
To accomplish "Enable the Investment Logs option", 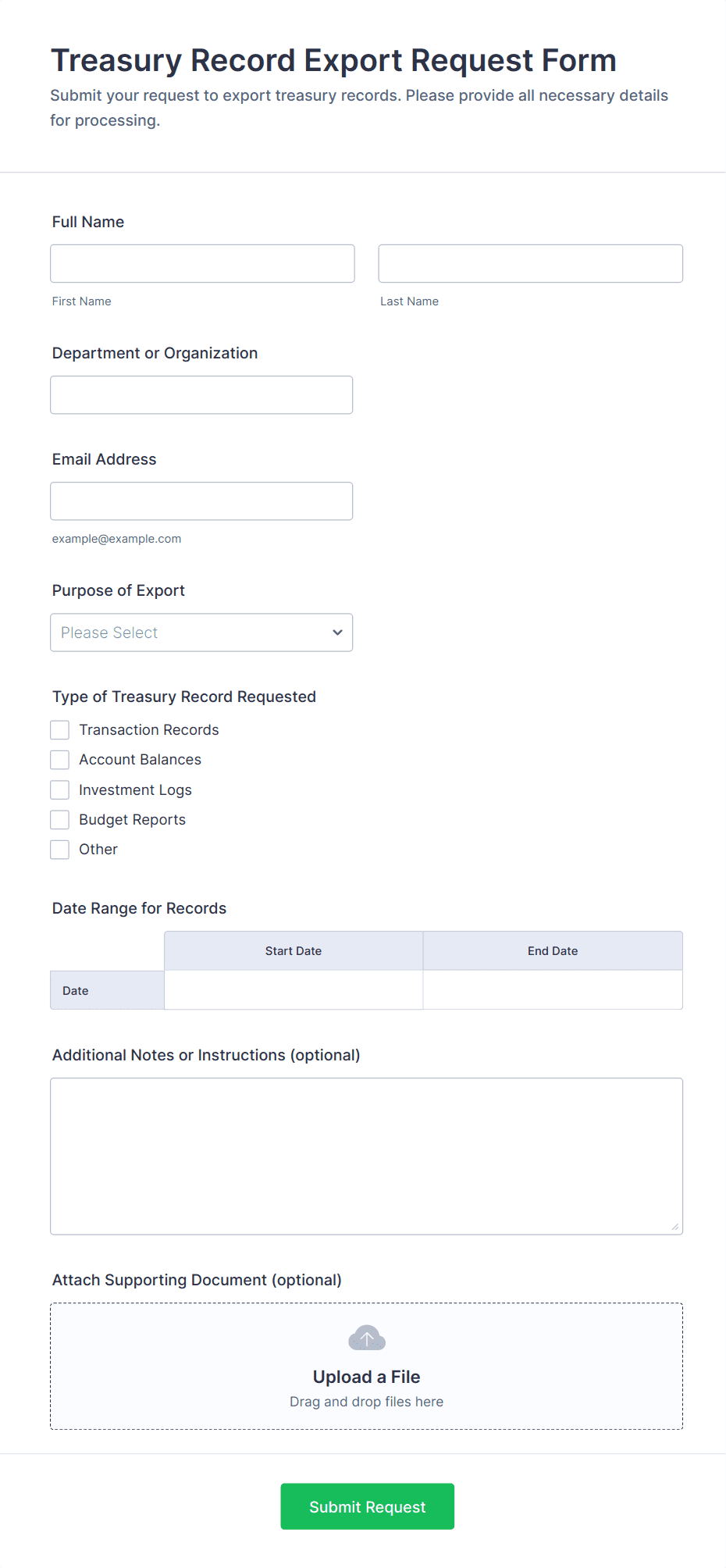I will click(60, 790).
